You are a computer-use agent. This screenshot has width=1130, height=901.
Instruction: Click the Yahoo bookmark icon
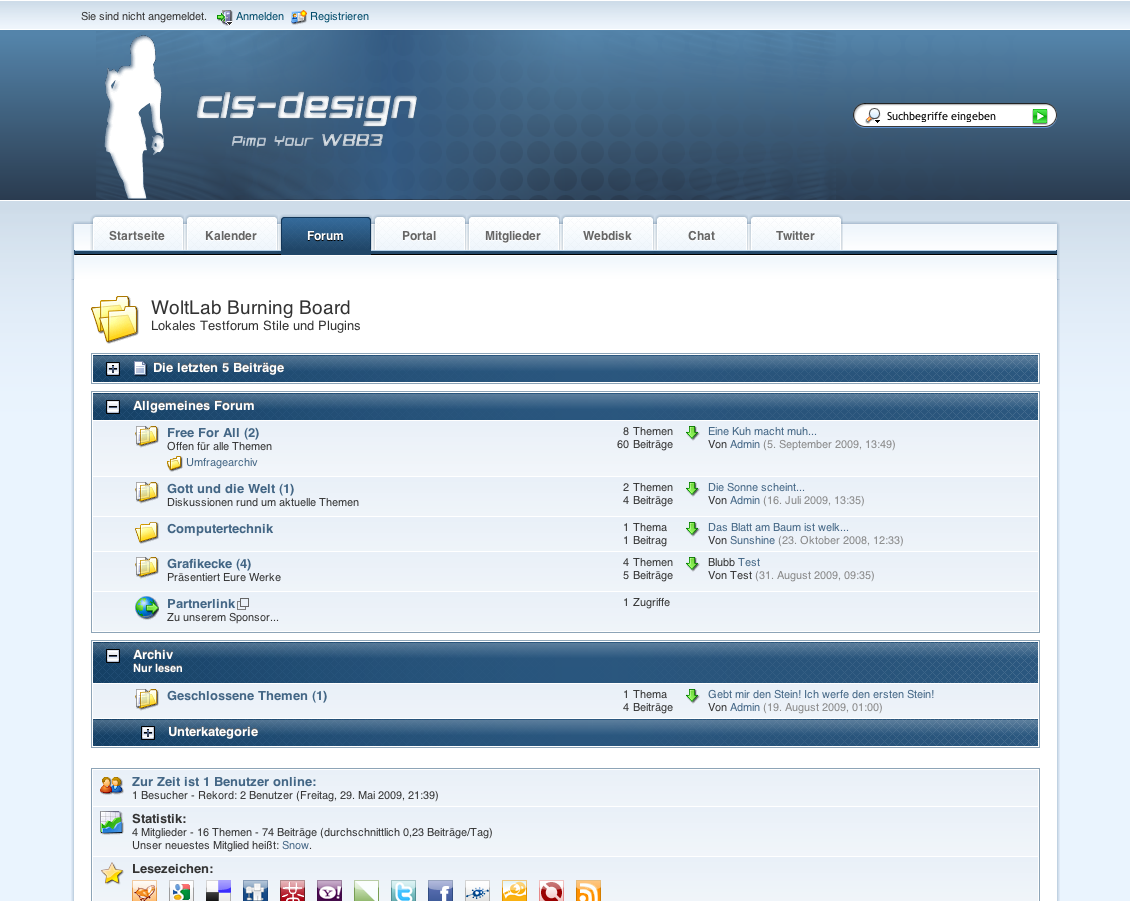pos(329,891)
